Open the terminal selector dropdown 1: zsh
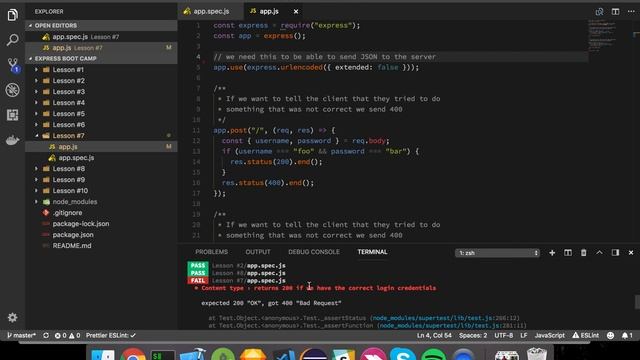The width and height of the screenshot is (640, 360). pyautogui.click(x=497, y=253)
